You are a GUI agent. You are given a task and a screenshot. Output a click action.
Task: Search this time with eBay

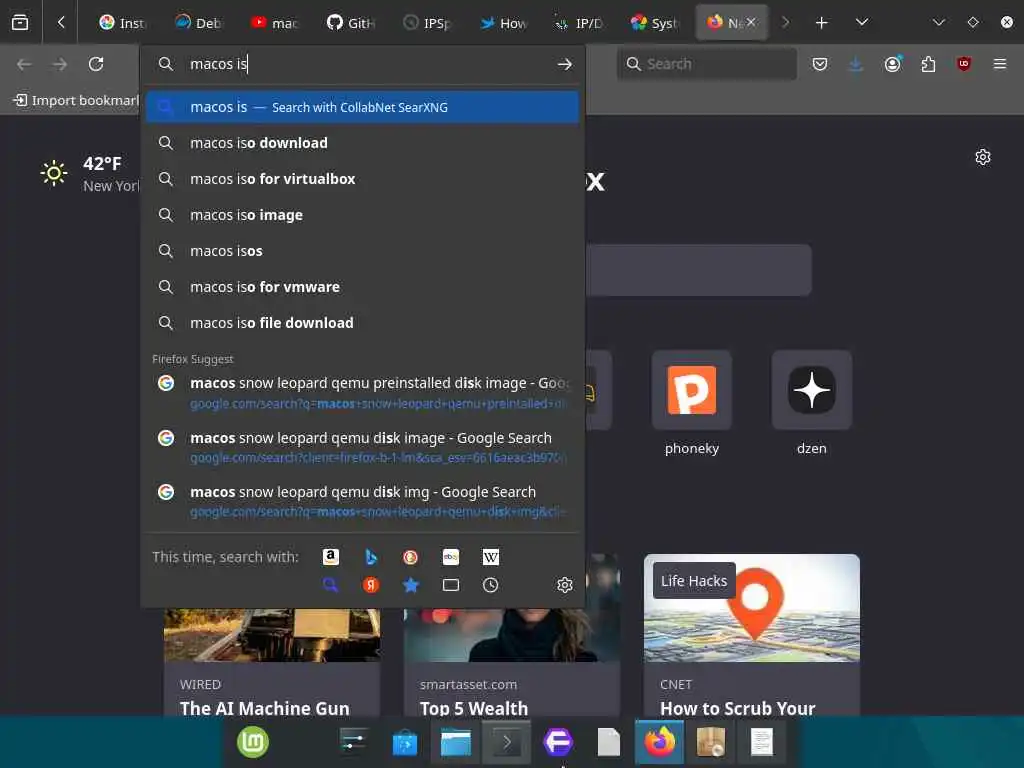point(451,557)
